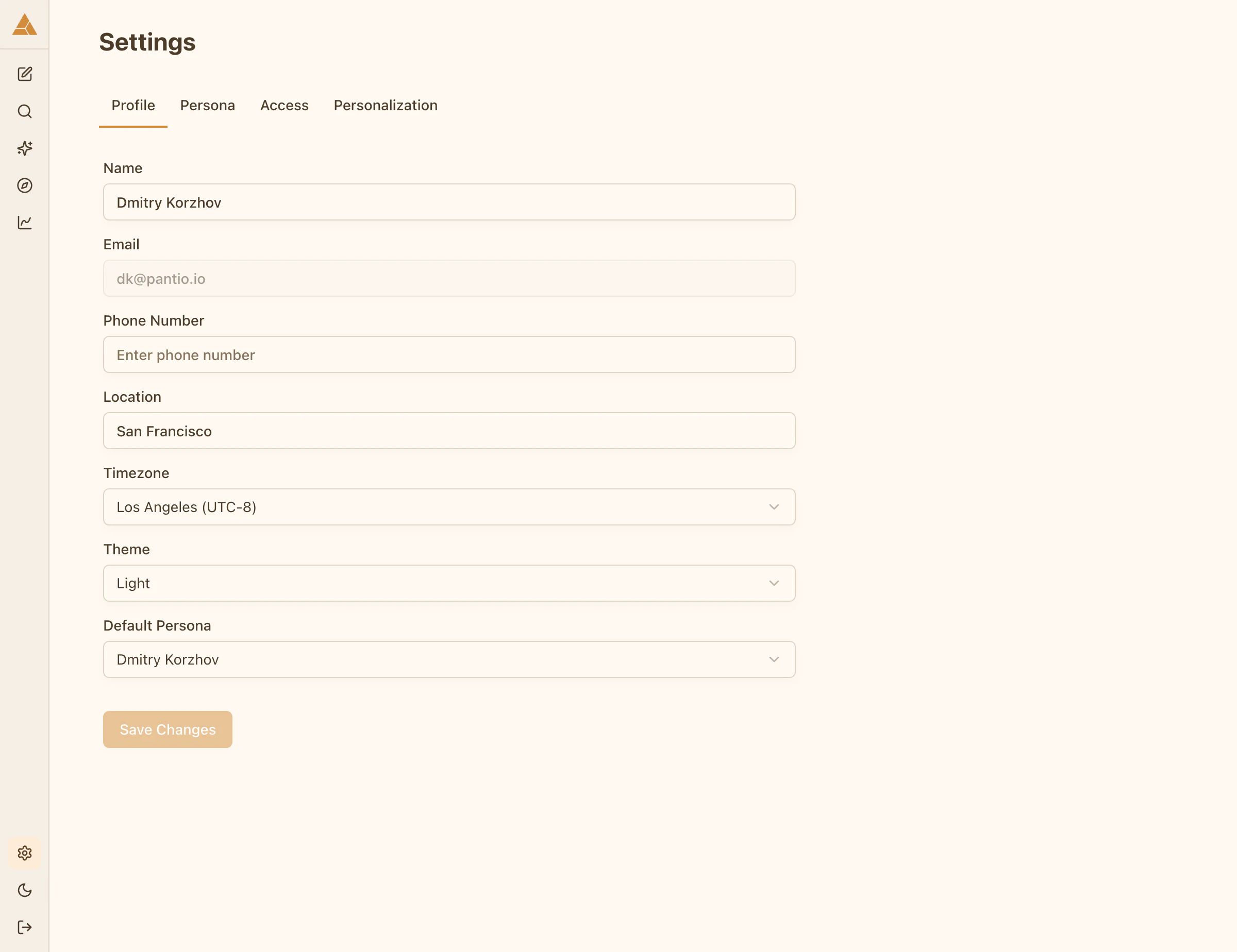Open the Timezone dropdown
The width and height of the screenshot is (1237, 952).
point(449,506)
